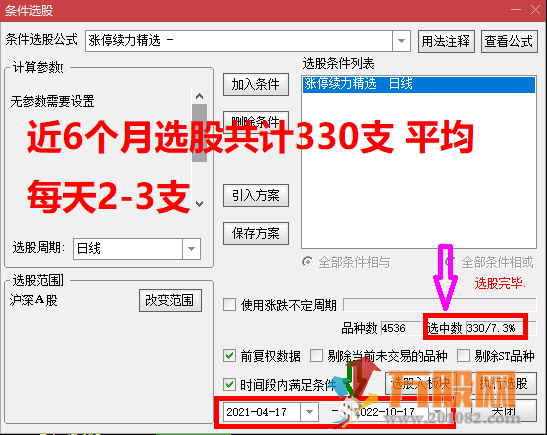Viewport: 547px width, 435px height.
Task: Check the 使用涨跌不定周期 option
Action: click(x=229, y=305)
